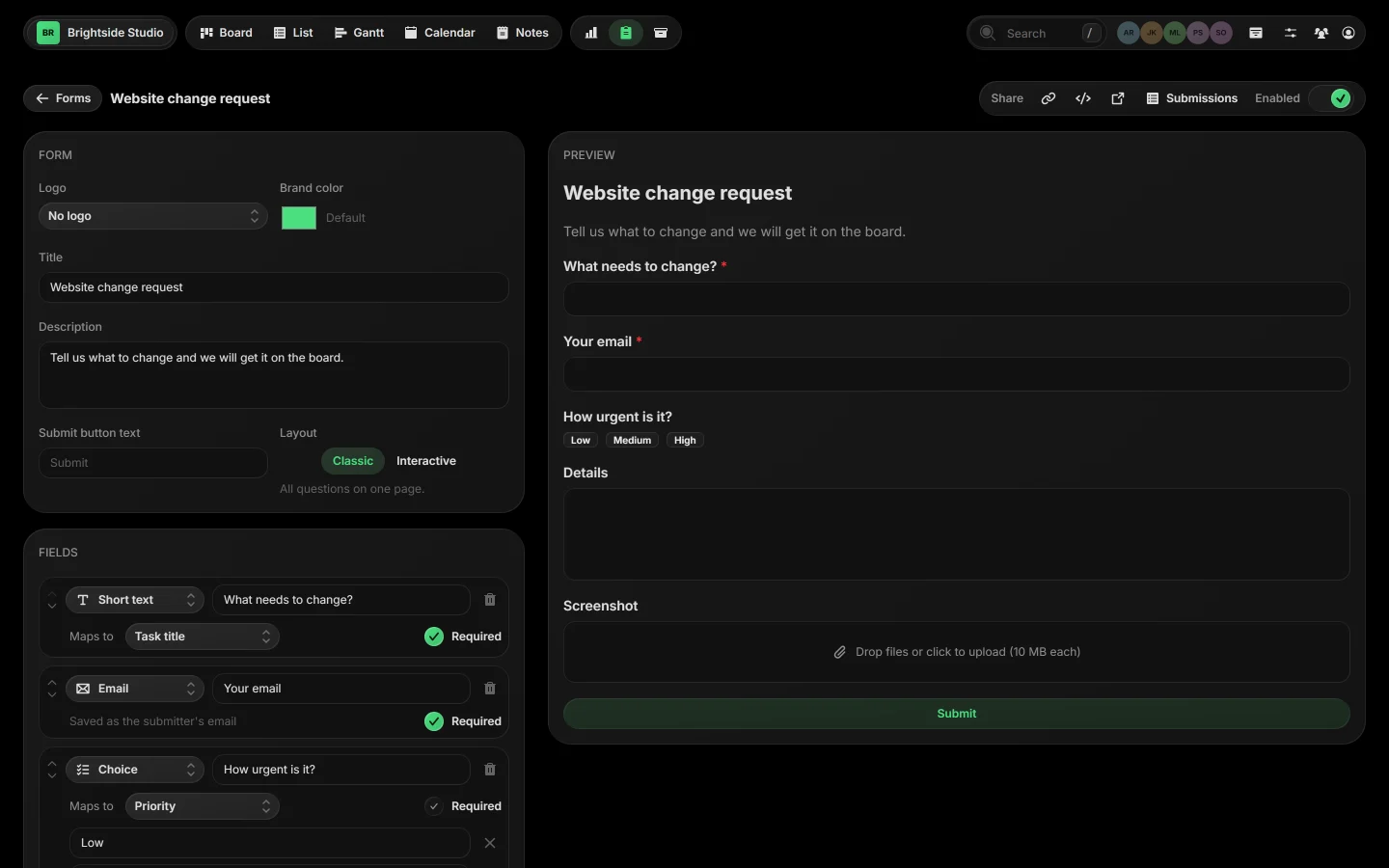Copy the form share link icon
Image resolution: width=1389 pixels, height=868 pixels.
click(1049, 98)
